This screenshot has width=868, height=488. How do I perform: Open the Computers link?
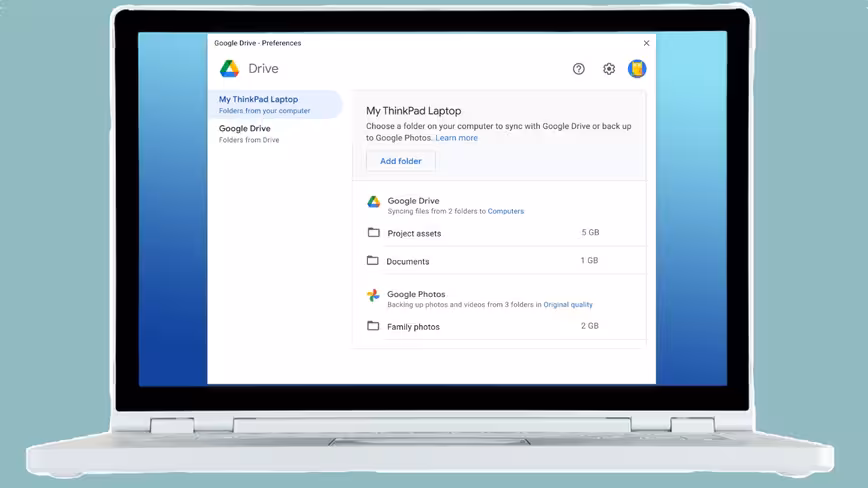505,211
